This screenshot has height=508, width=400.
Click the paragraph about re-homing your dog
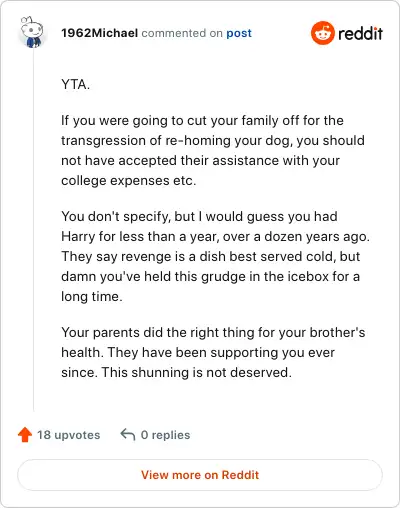click(213, 150)
